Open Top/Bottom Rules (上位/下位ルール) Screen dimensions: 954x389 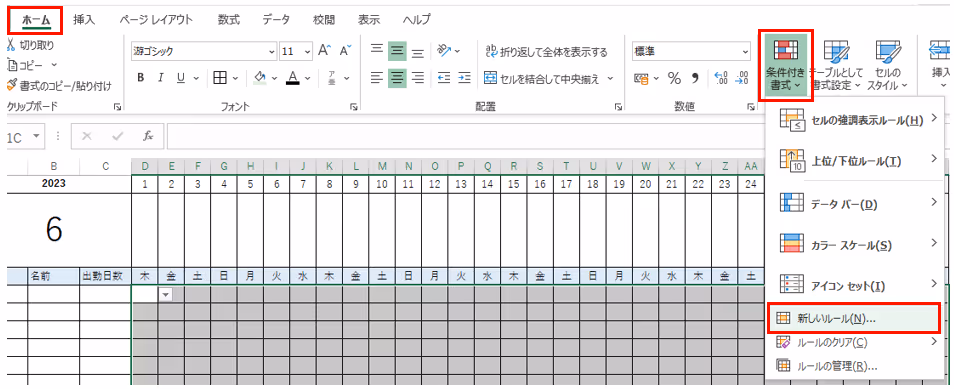(858, 161)
